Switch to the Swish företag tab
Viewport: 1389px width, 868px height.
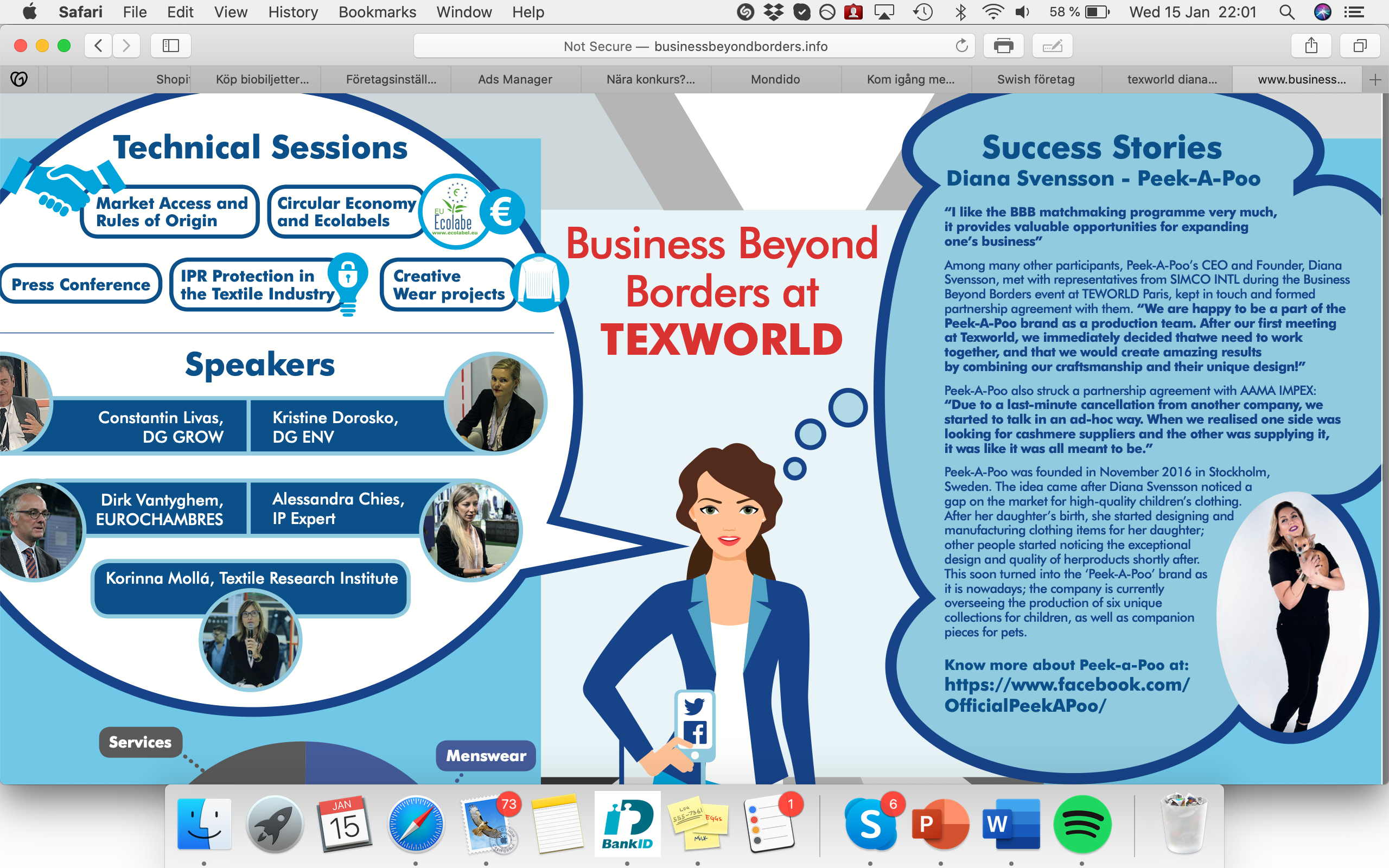[x=1035, y=80]
